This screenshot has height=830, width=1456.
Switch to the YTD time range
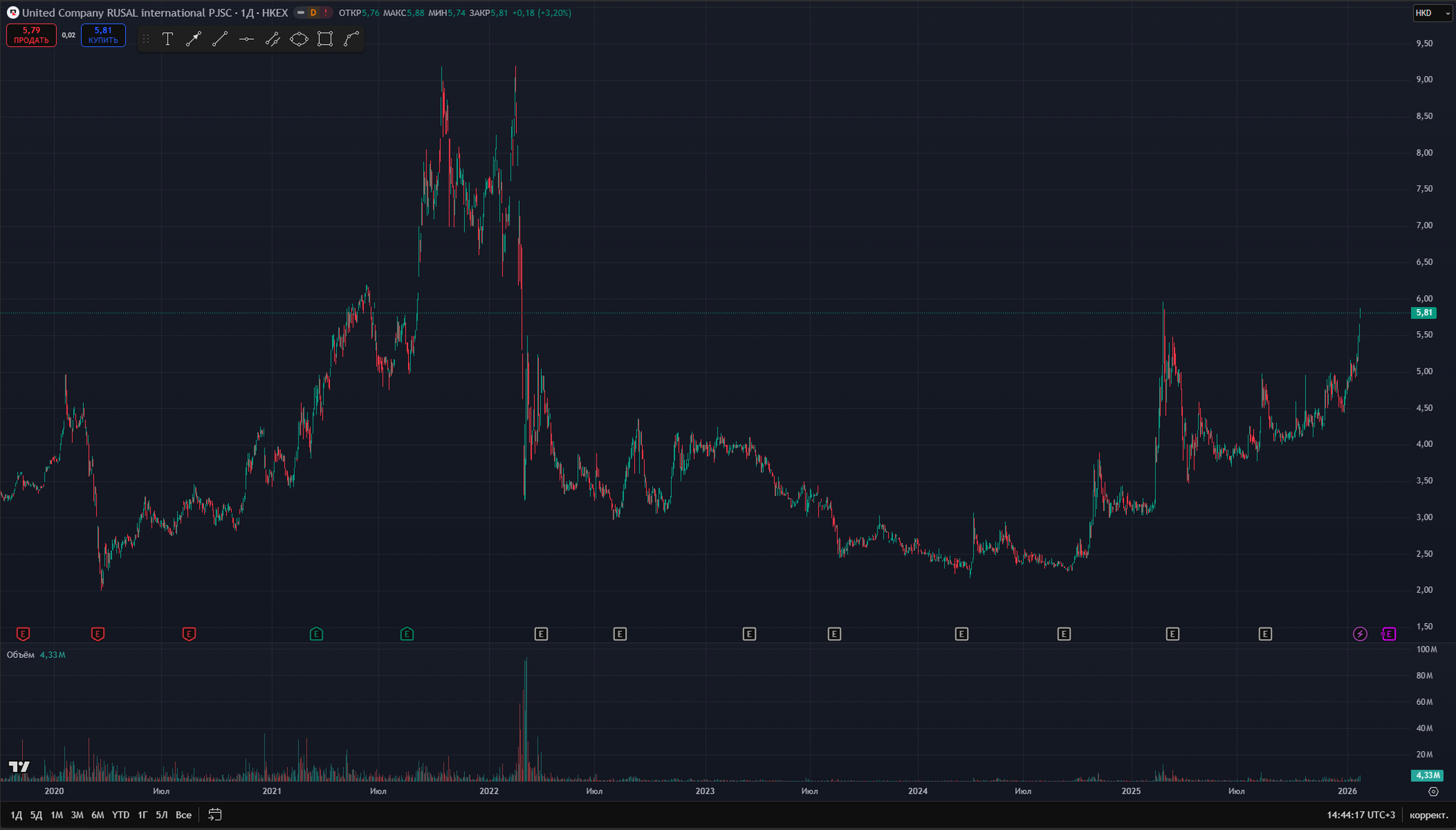pyautogui.click(x=121, y=815)
